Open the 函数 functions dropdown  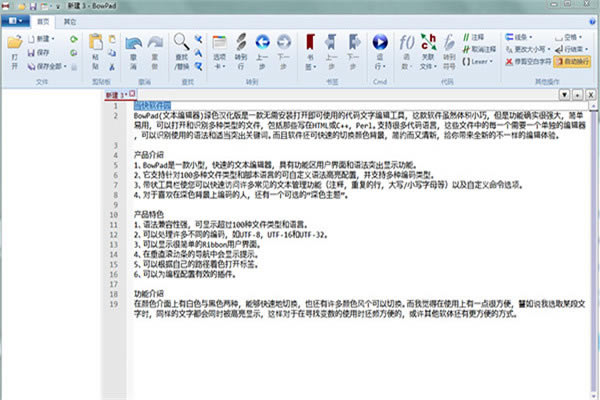click(406, 51)
